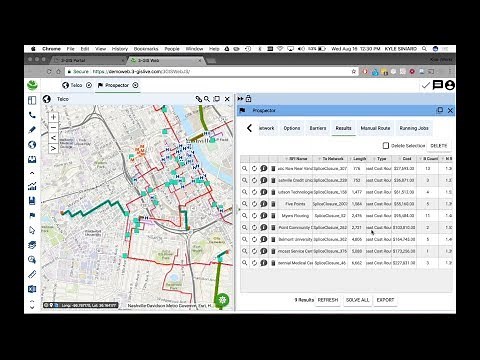The width and height of the screenshot is (480, 360).
Task: Zoom to the Five Points result row
Action: point(244,204)
